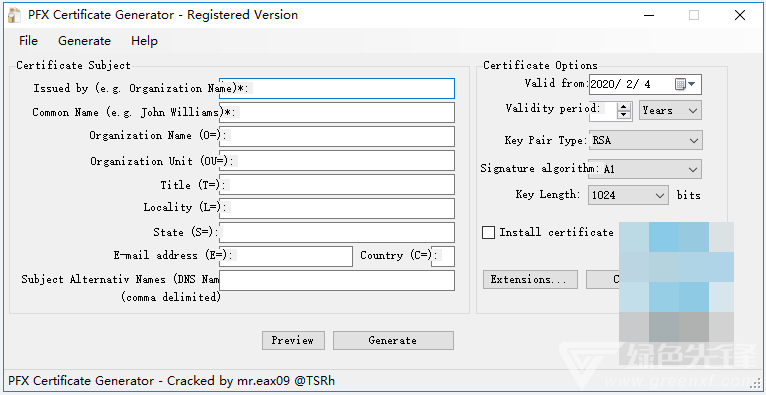Viewport: 766px width, 395px height.
Task: Focus the Organization Unit (OU=) field
Action: [337, 161]
